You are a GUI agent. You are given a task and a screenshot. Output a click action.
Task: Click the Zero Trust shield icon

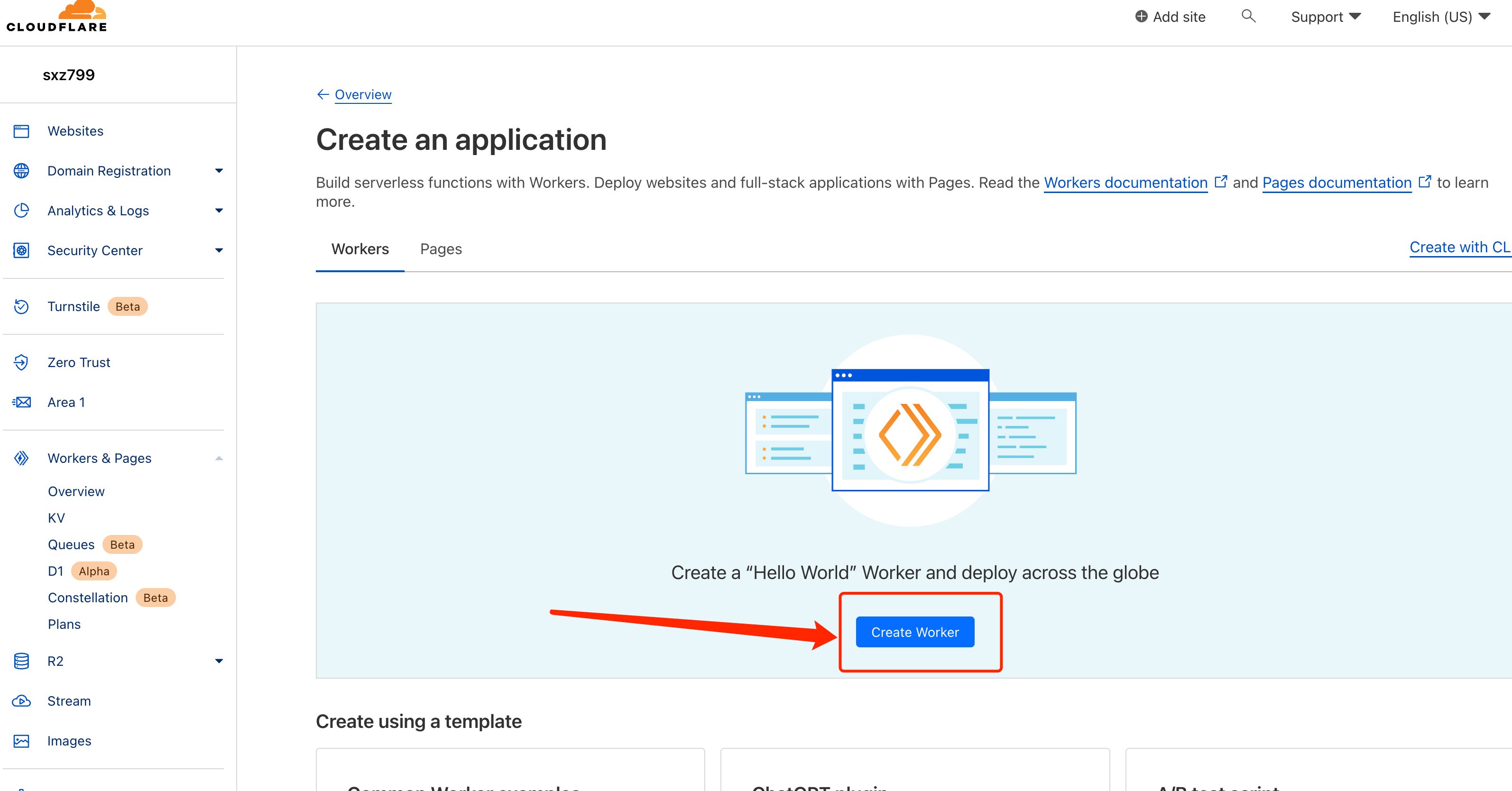[22, 363]
